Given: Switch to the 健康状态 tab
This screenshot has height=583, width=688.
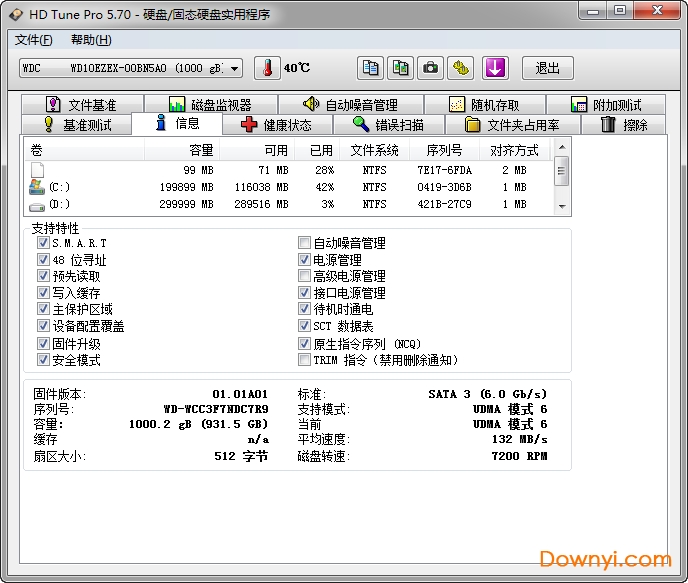Looking at the screenshot, I should click(x=276, y=125).
